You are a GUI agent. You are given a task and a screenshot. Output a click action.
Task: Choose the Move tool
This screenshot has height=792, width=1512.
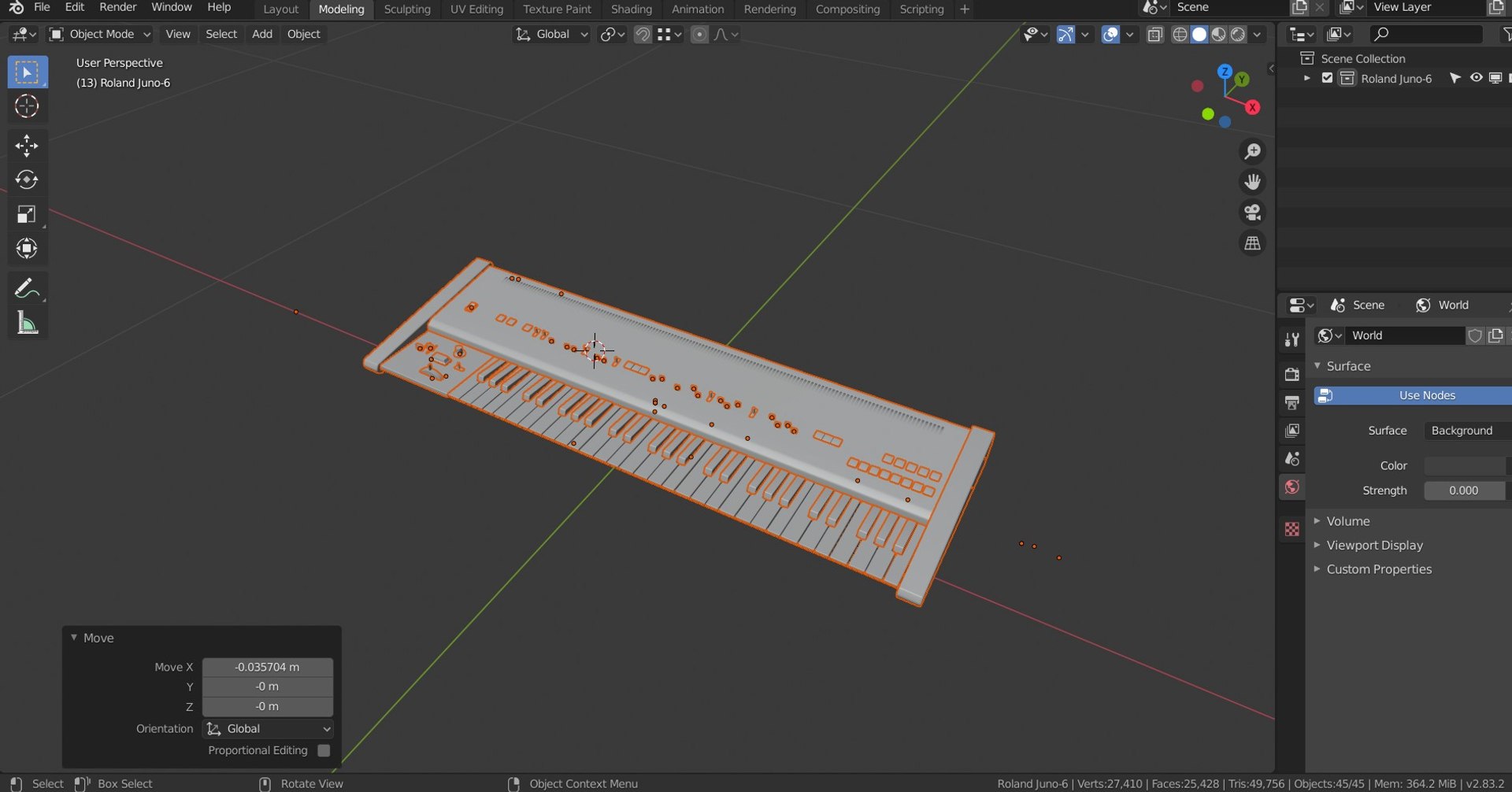[27, 146]
